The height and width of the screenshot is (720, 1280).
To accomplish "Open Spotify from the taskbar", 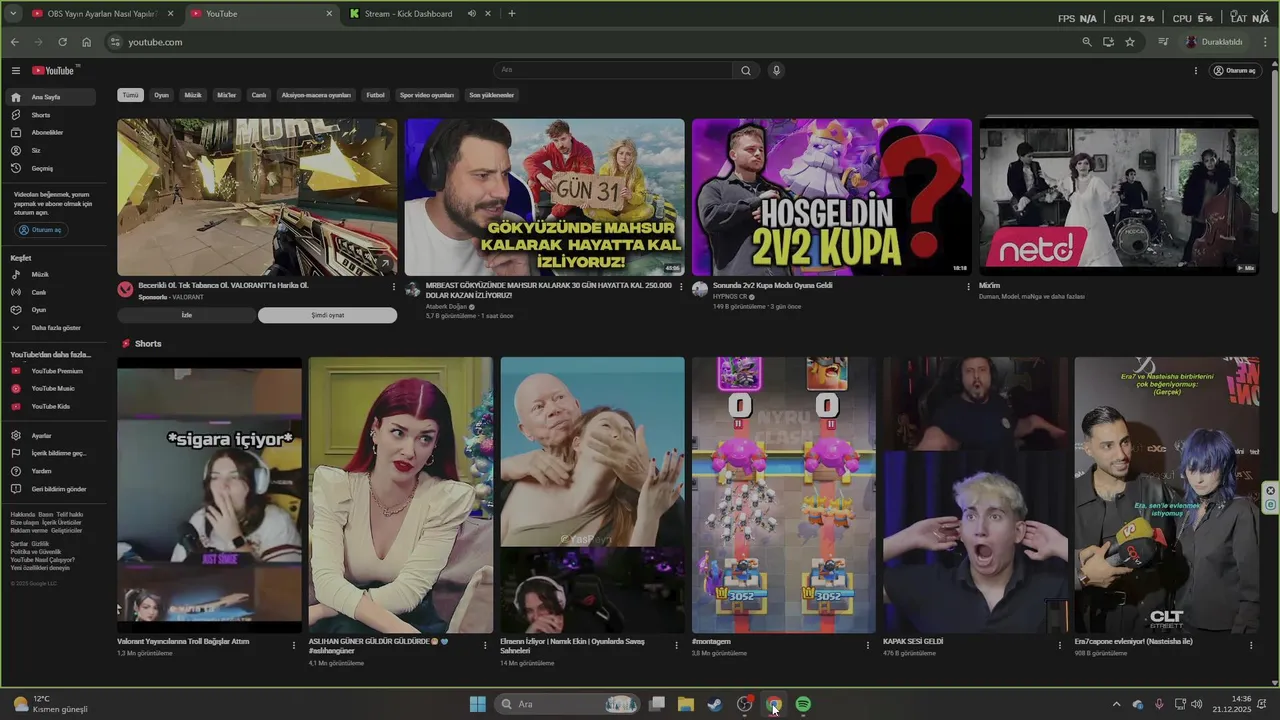I will click(x=803, y=704).
